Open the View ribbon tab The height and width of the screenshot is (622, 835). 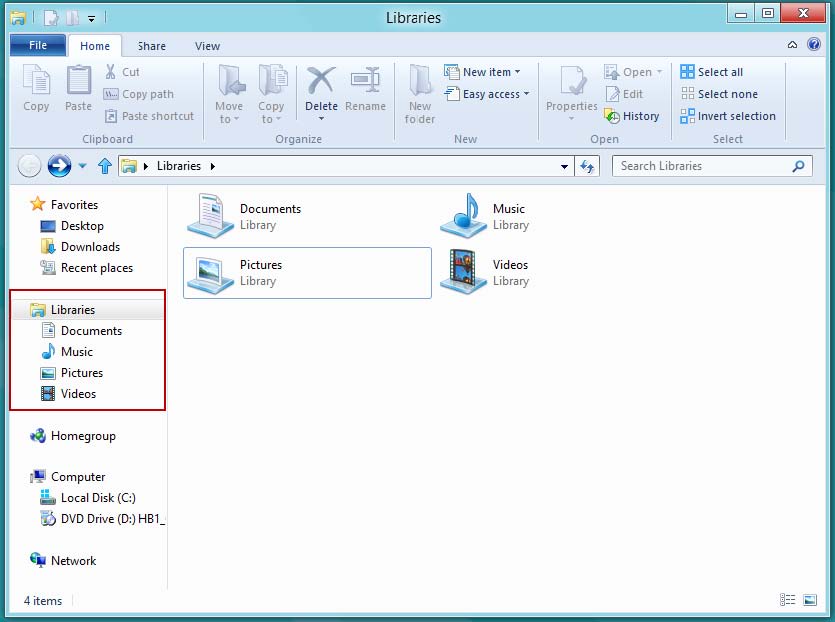click(207, 46)
